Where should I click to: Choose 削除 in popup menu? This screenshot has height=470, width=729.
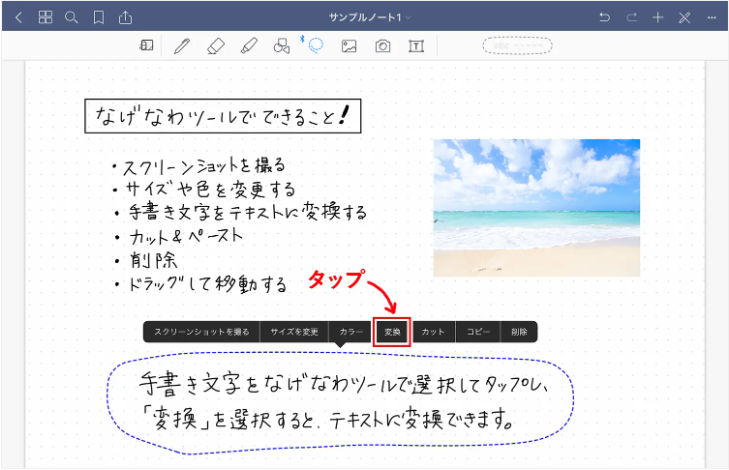519,332
